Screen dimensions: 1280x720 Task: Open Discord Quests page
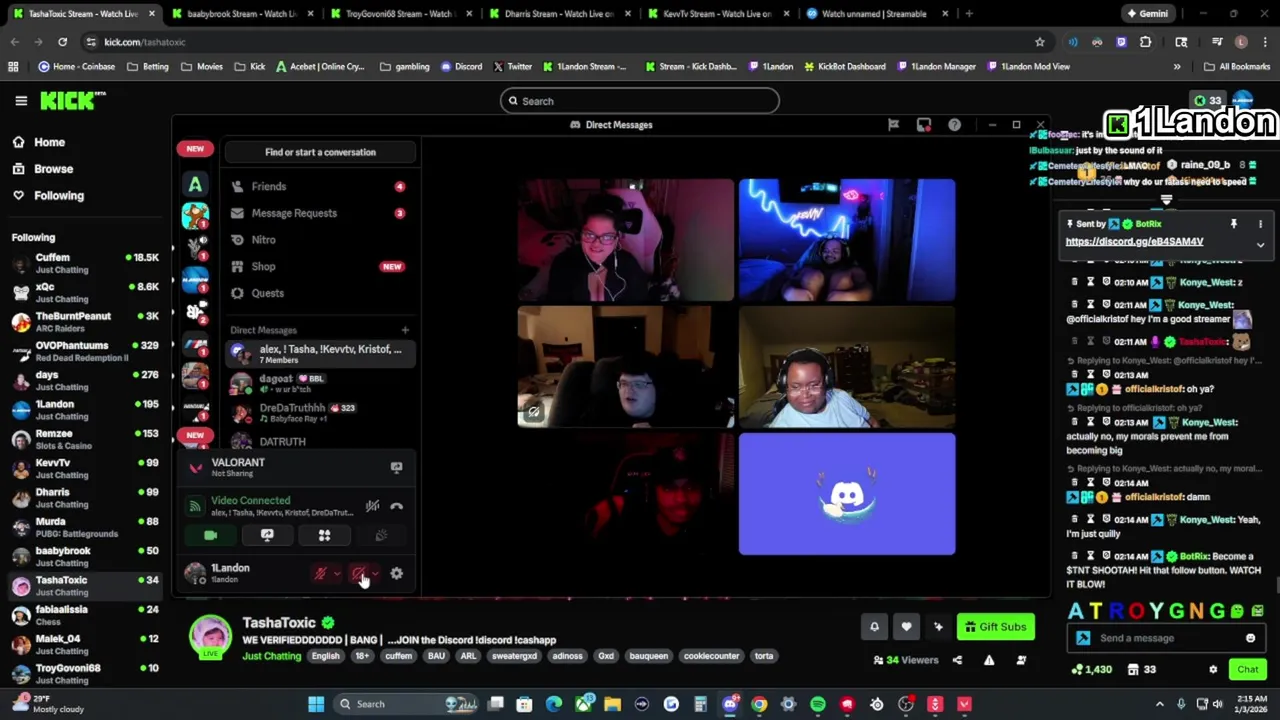tap(319, 293)
